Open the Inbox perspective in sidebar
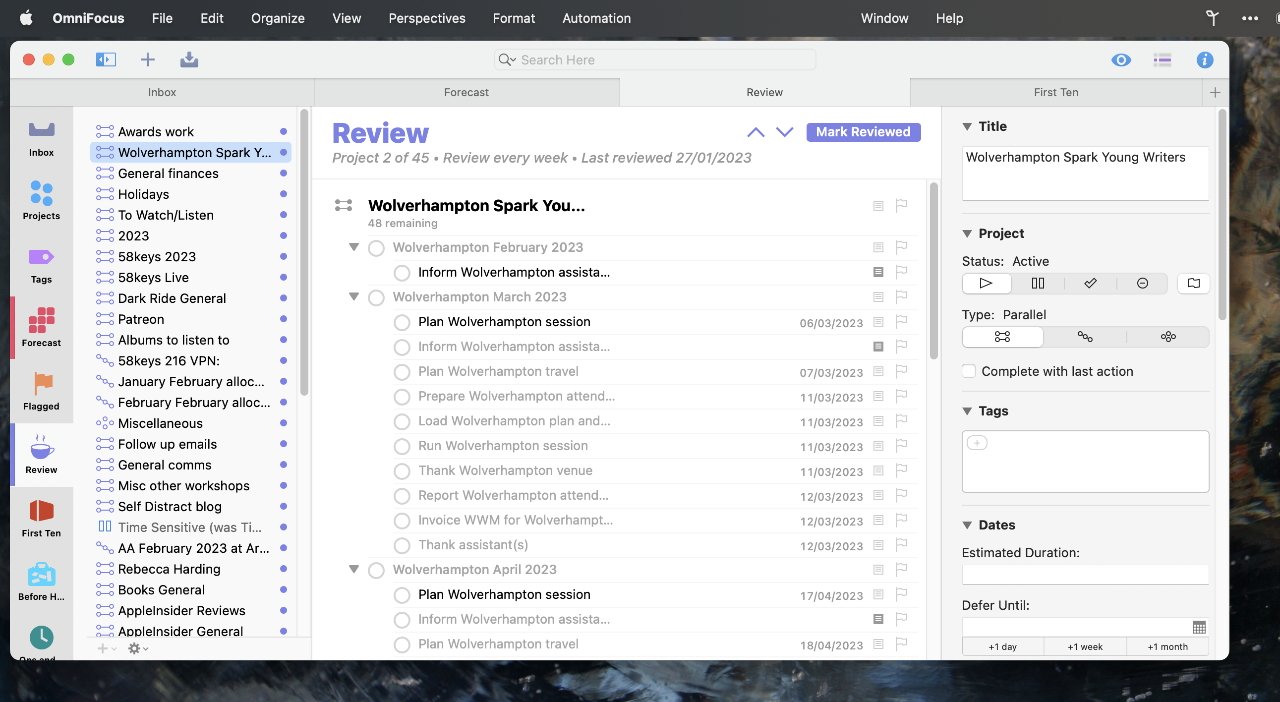Image resolution: width=1280 pixels, height=702 pixels. 41,137
